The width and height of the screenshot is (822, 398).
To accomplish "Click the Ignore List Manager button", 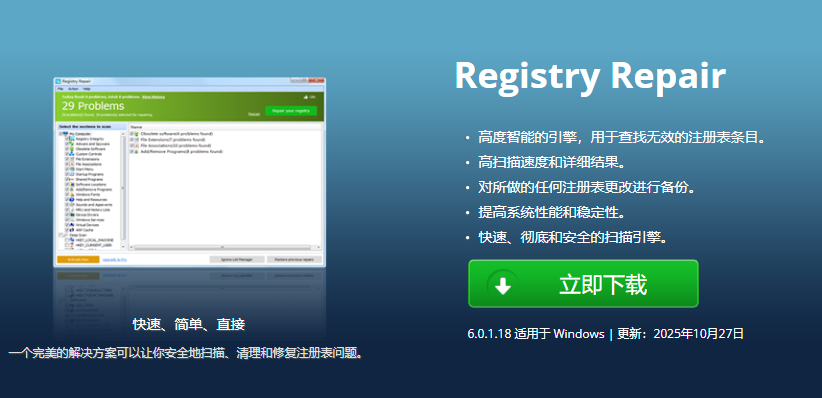I will pos(237,259).
